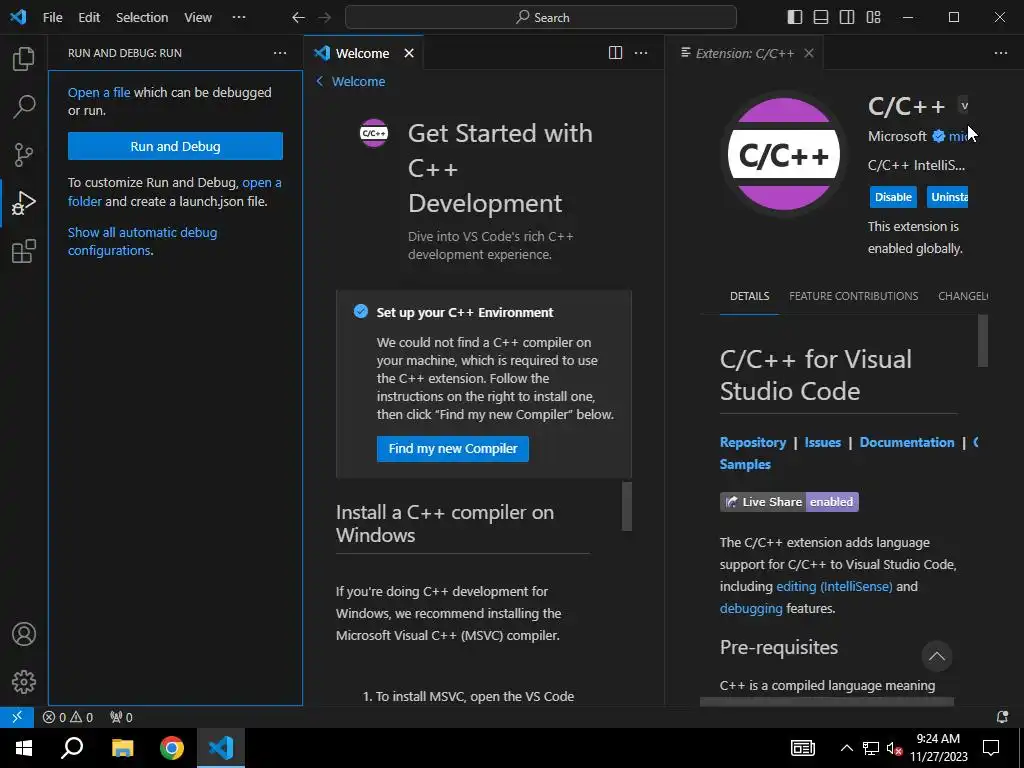Toggle the secondary side bar layout icon
The height and width of the screenshot is (768, 1024).
(x=847, y=18)
